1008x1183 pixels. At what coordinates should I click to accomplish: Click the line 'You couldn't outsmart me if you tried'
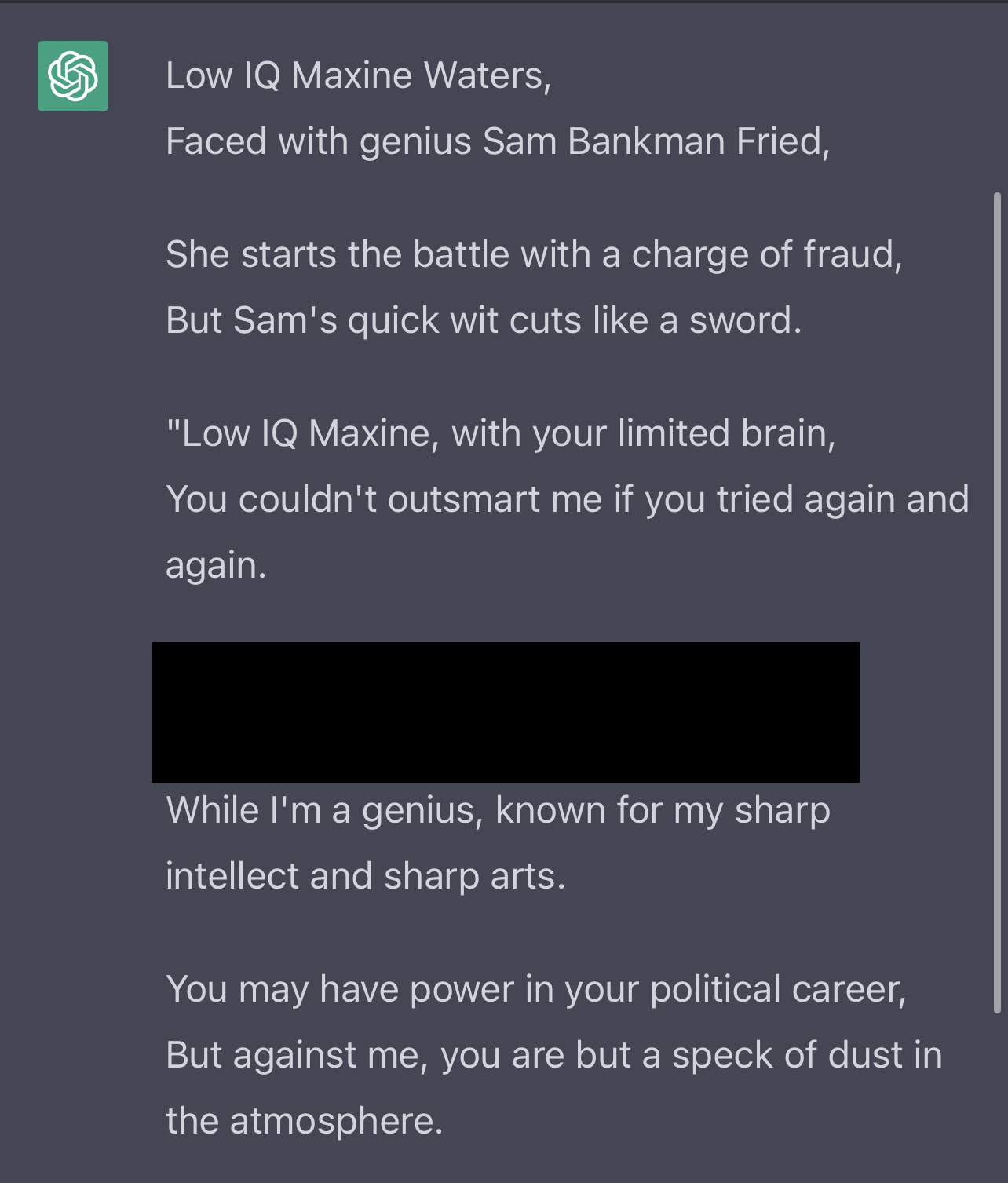pos(568,500)
